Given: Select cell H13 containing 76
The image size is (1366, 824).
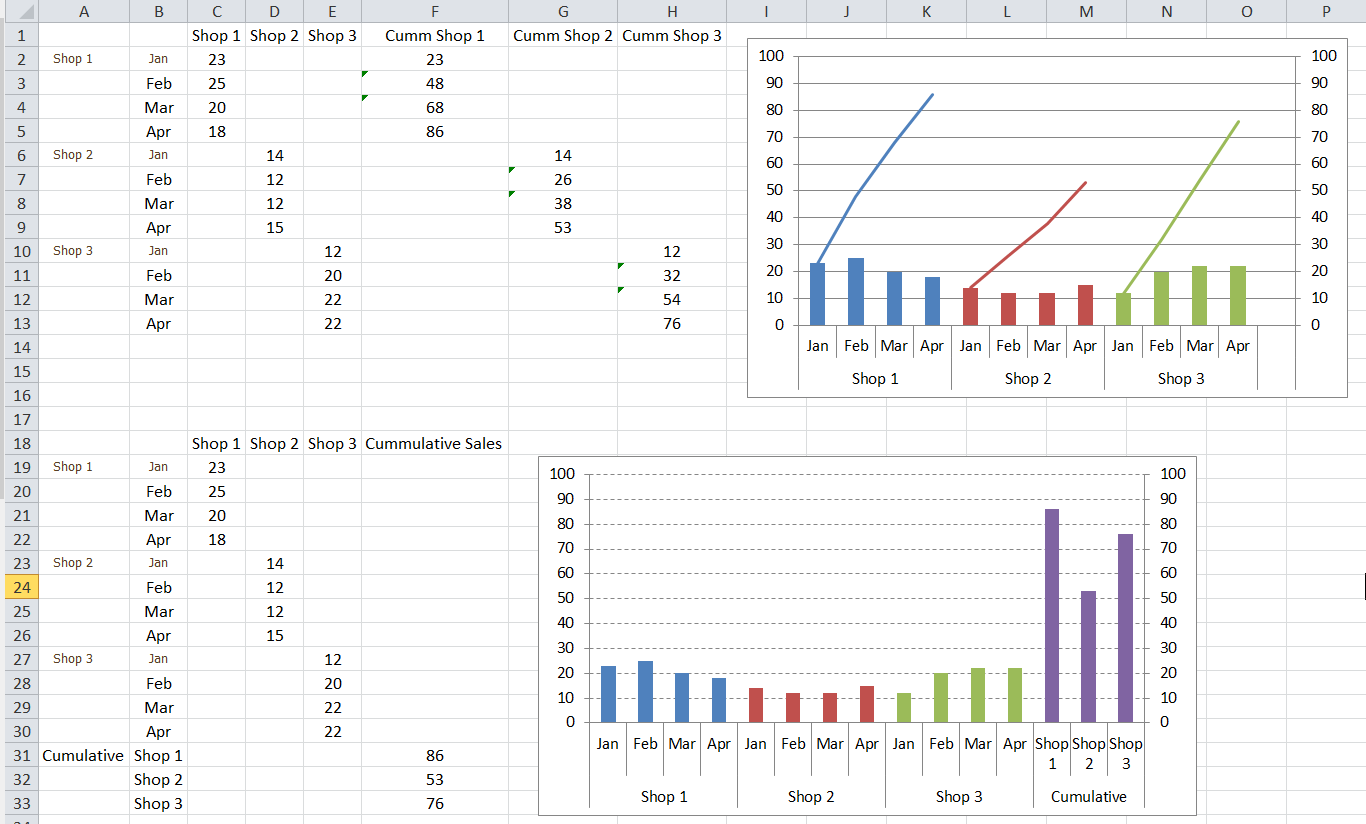Looking at the screenshot, I should [671, 324].
